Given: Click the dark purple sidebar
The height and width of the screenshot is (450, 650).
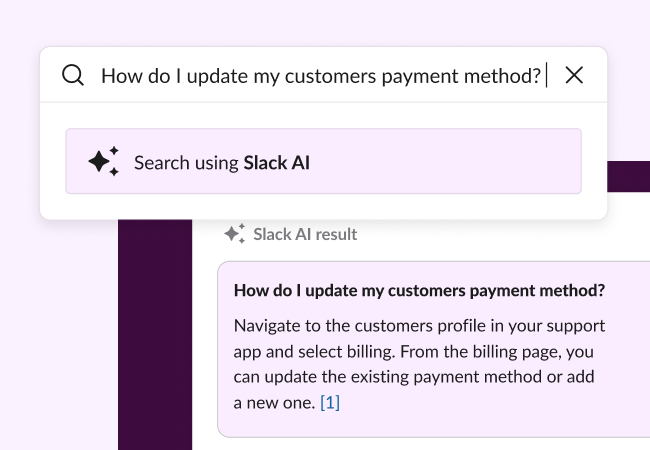Looking at the screenshot, I should click(x=155, y=340).
